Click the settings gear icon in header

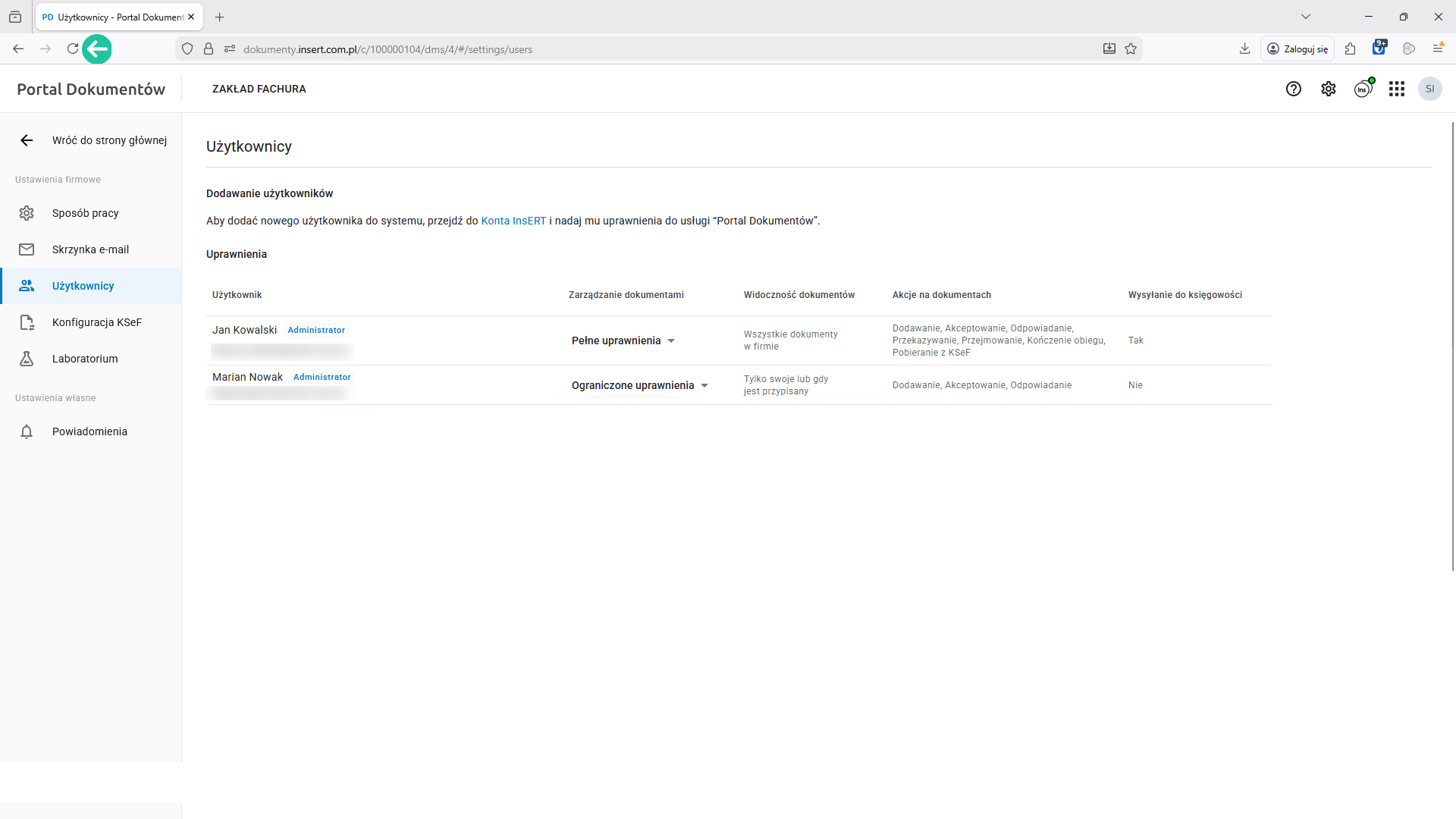pyautogui.click(x=1329, y=89)
